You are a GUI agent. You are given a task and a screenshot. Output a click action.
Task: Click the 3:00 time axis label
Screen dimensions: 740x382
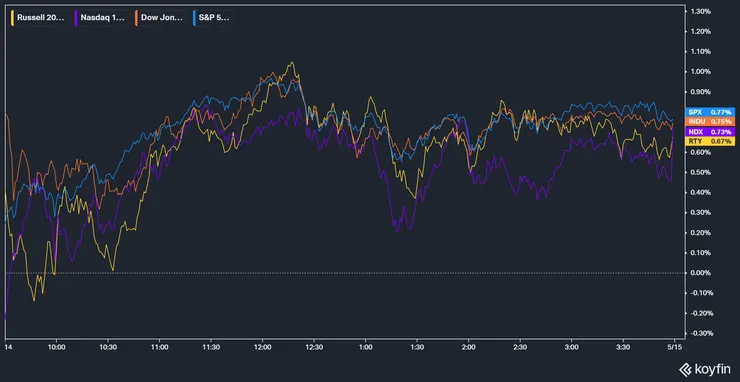tap(572, 348)
